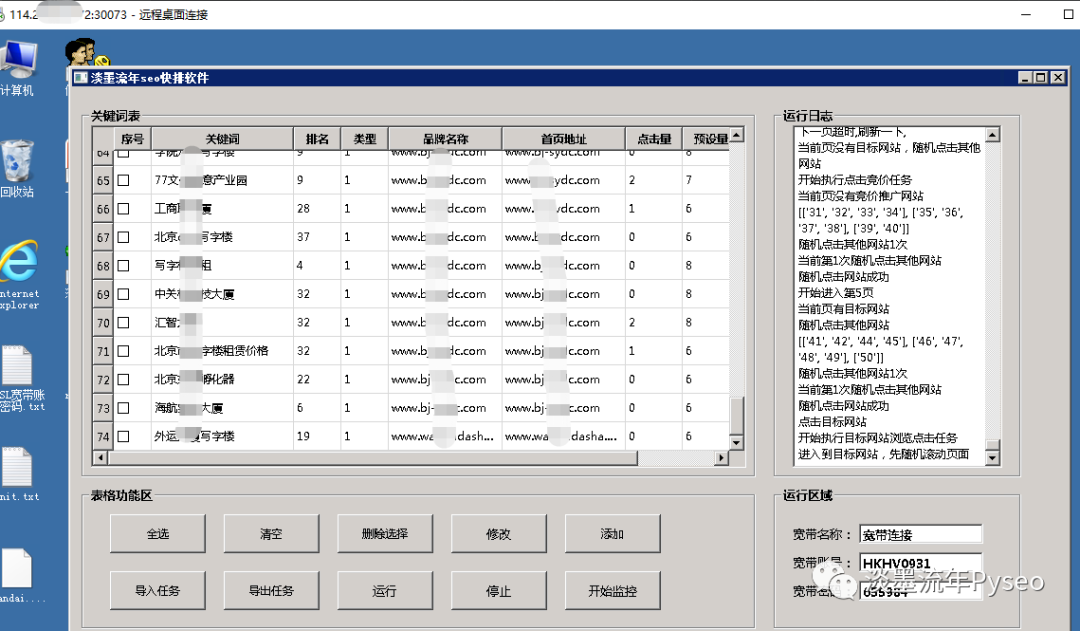Click the 运行日志 scroll-up arrow

(993, 134)
